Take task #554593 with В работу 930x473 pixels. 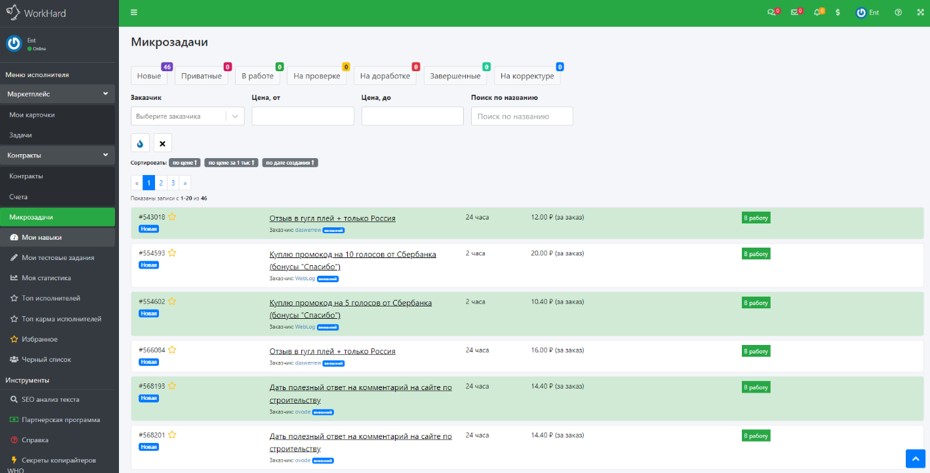756,254
